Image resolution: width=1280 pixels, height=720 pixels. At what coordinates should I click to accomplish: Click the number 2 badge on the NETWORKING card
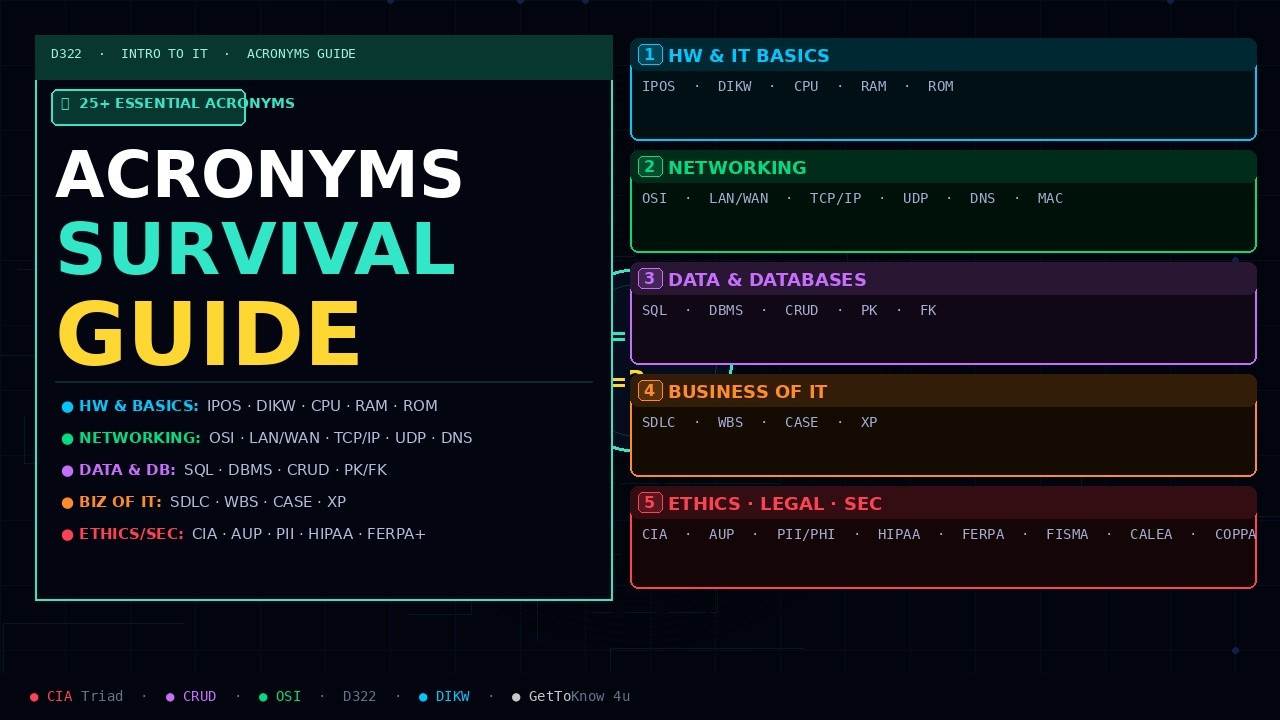coord(650,167)
